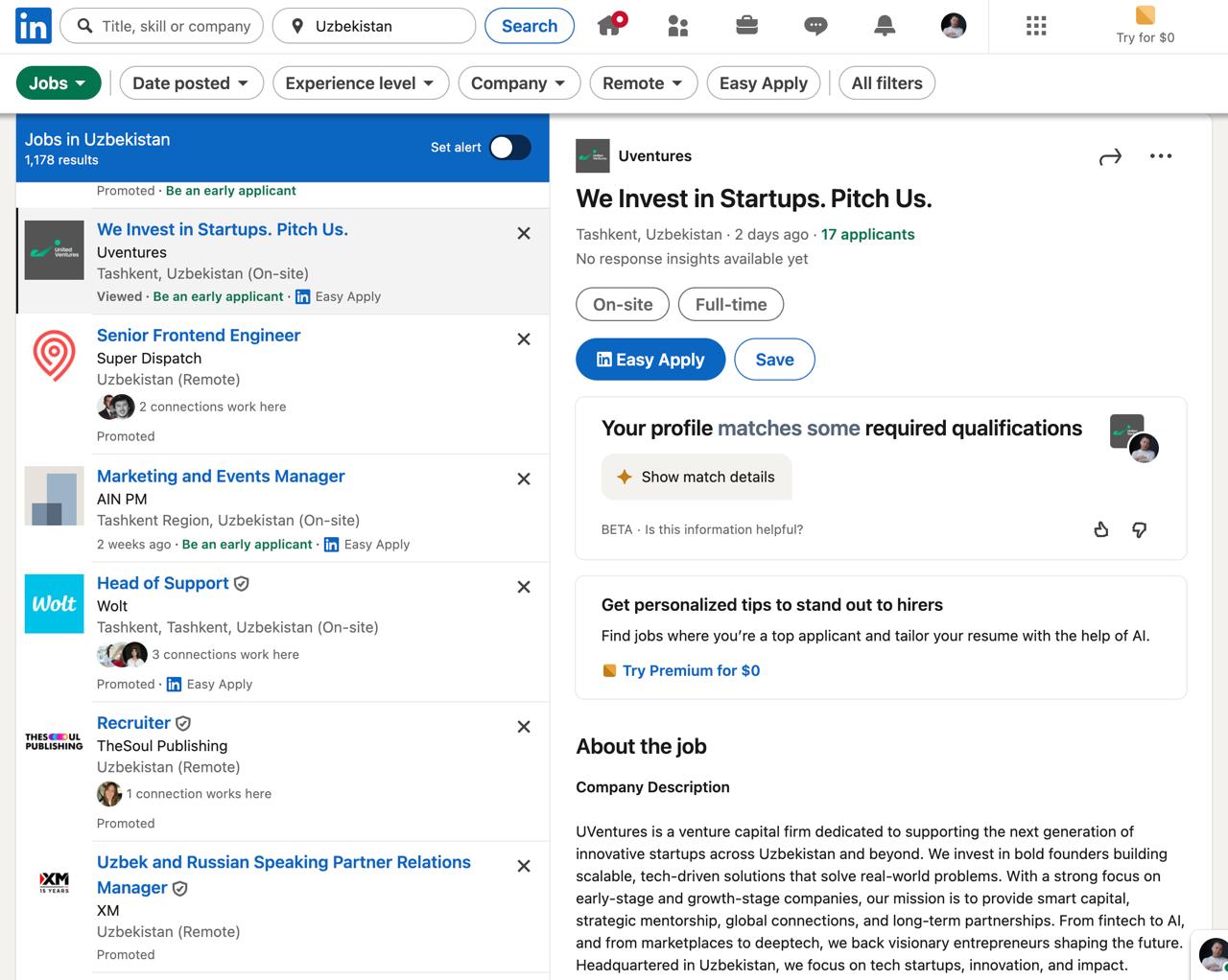The image size is (1228, 980).
Task: Open the profile avatar menu
Action: point(954,26)
